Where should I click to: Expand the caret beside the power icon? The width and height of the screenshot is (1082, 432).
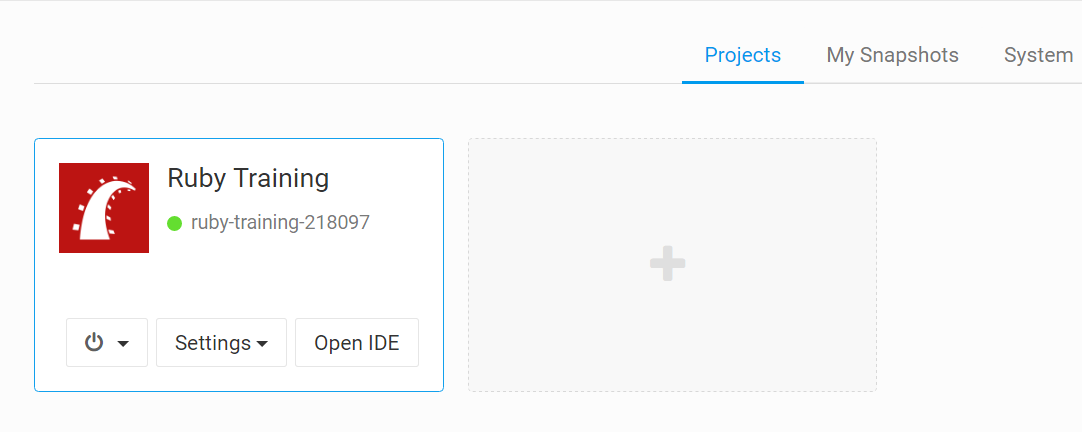coord(124,344)
